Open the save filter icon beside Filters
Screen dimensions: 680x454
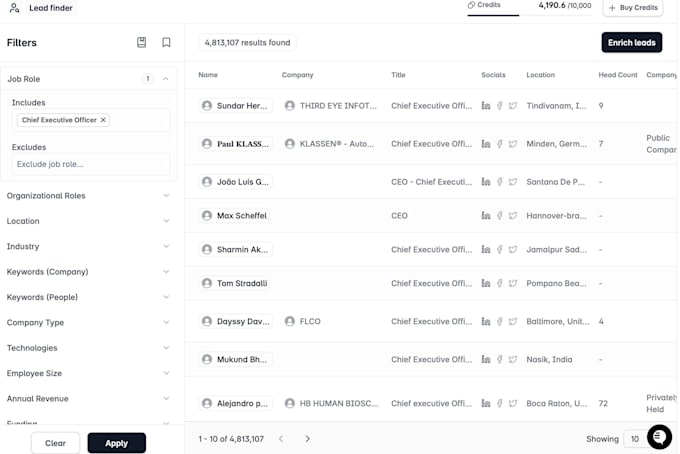click(141, 42)
